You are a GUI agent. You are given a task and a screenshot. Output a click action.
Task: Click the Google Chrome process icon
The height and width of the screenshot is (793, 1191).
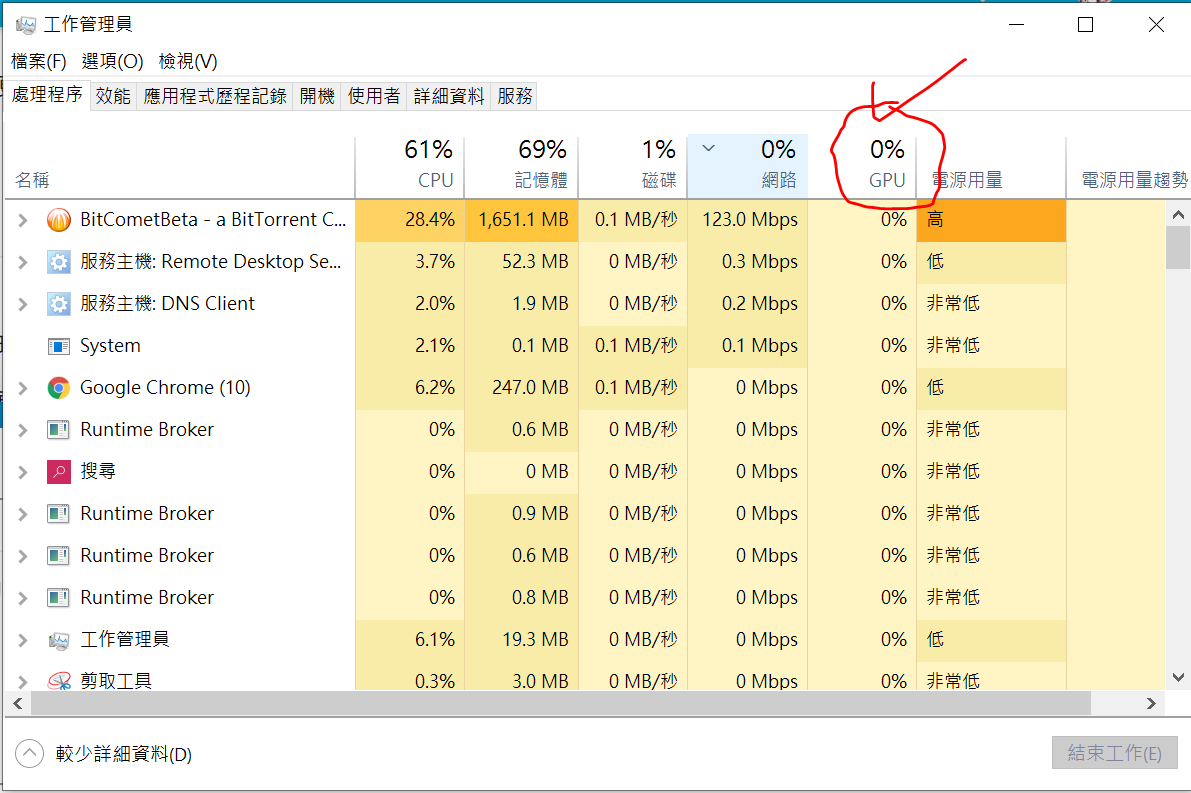point(59,388)
